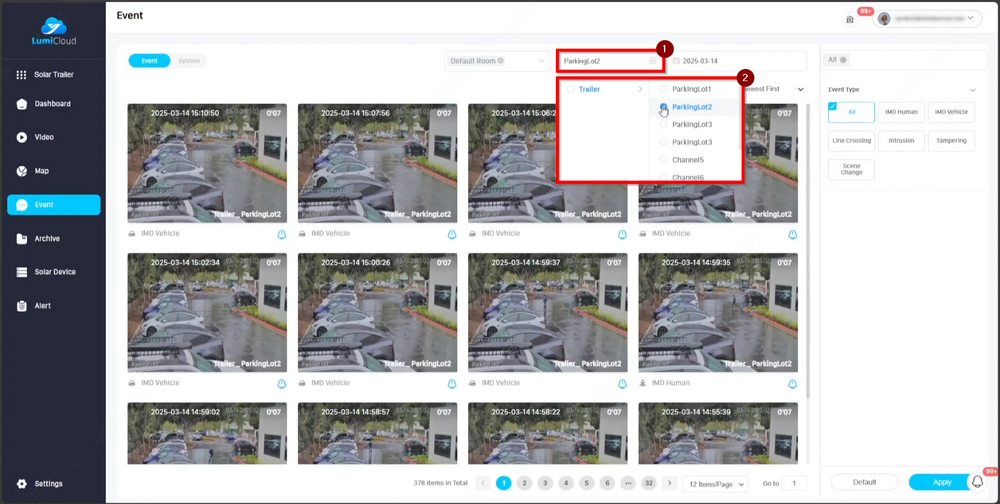Open the Settings gear icon

pyautogui.click(x=22, y=484)
